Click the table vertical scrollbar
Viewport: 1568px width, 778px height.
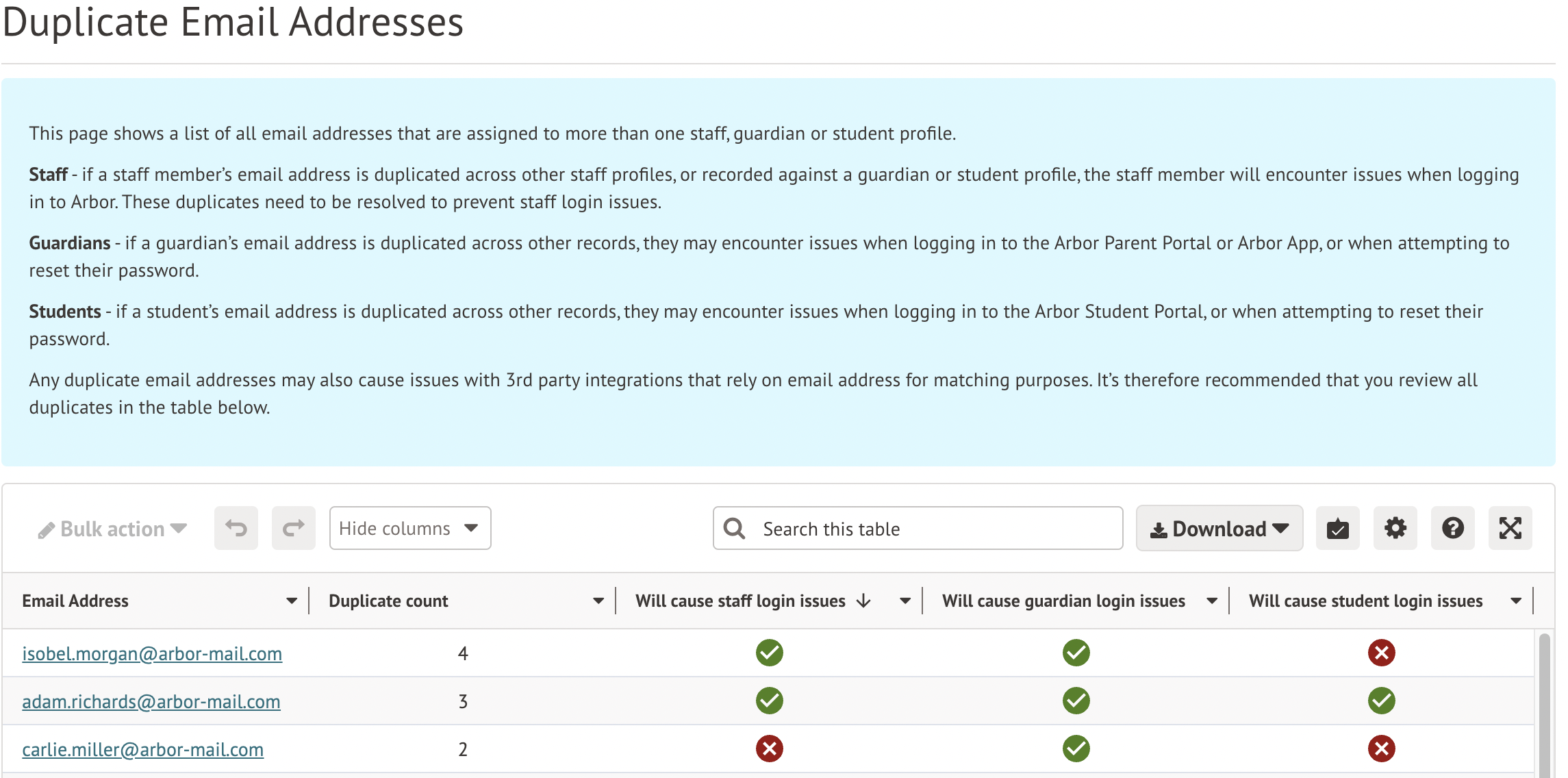1543,705
